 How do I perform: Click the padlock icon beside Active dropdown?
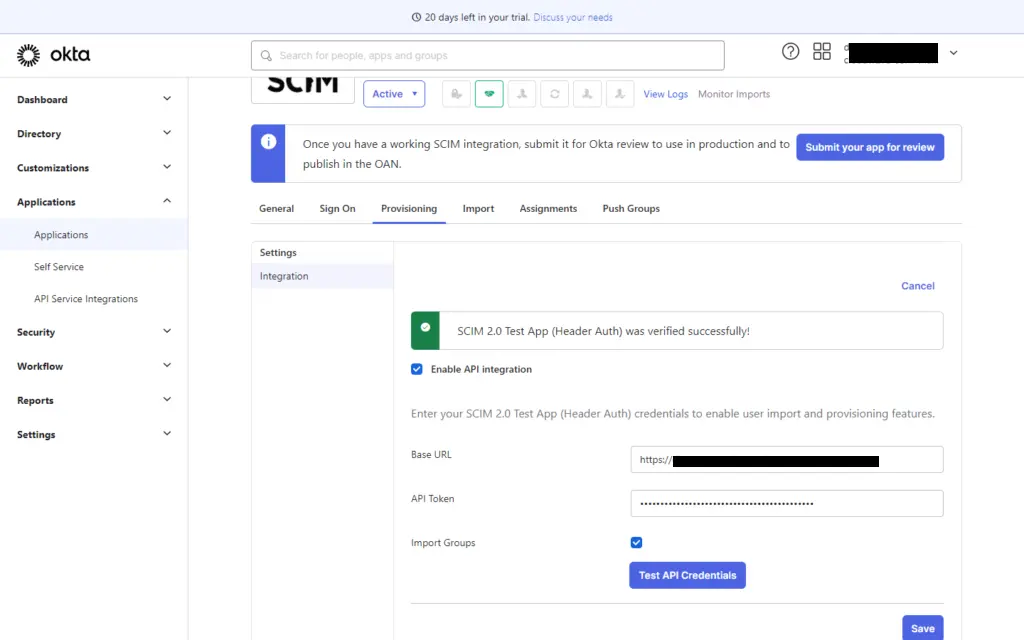click(x=456, y=93)
